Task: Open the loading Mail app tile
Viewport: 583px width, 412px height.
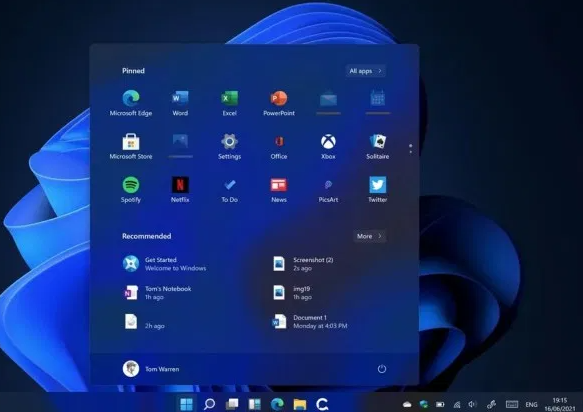Action: click(328, 102)
